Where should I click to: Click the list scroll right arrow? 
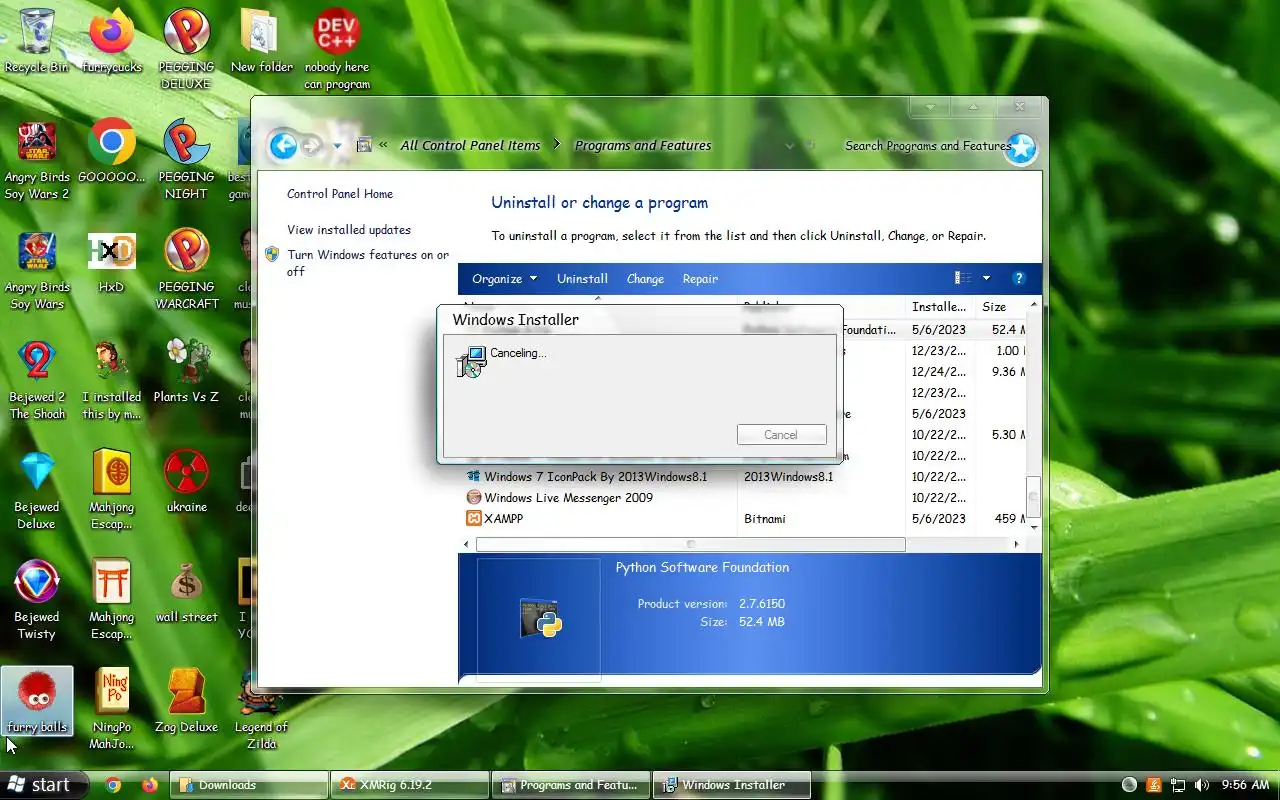(x=1016, y=544)
